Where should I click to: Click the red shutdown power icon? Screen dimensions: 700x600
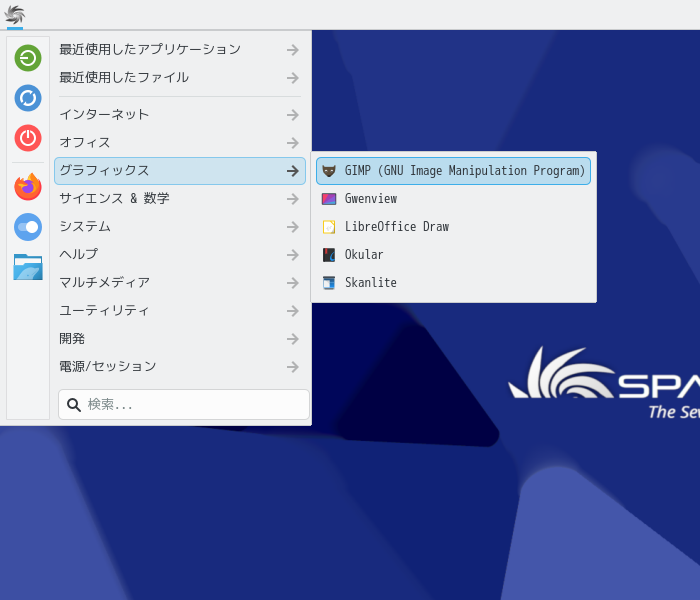(28, 138)
